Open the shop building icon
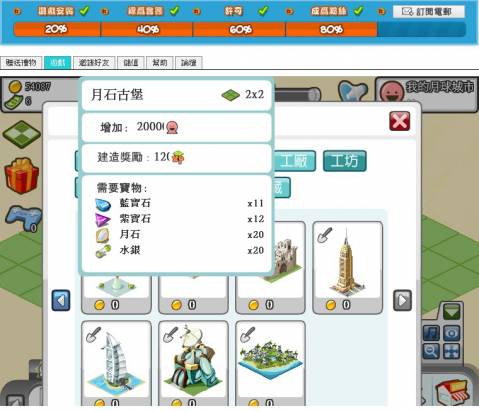 click(x=452, y=392)
